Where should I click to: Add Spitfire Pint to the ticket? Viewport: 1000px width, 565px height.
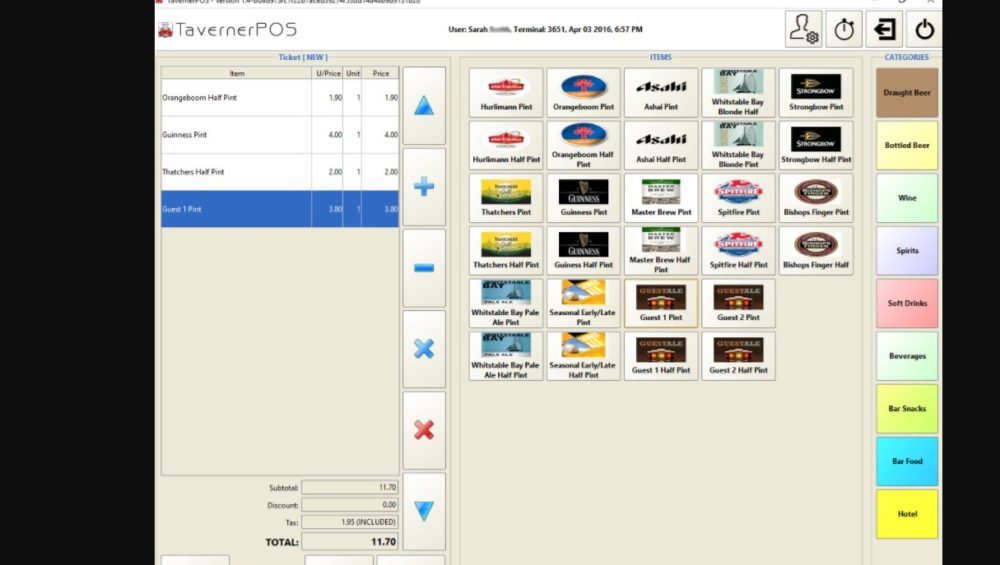pyautogui.click(x=738, y=198)
